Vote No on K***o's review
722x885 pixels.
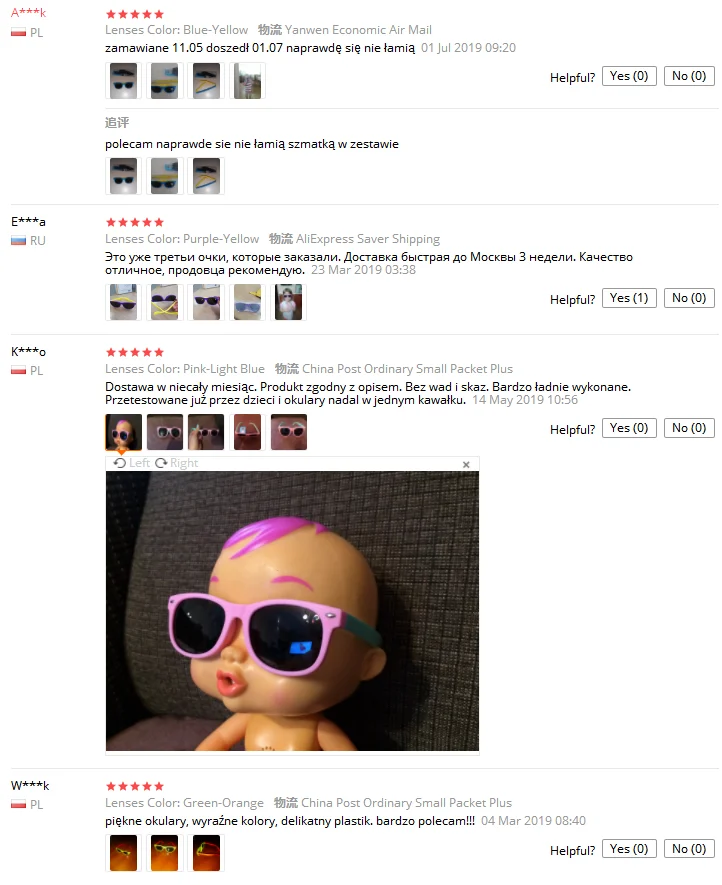[689, 428]
